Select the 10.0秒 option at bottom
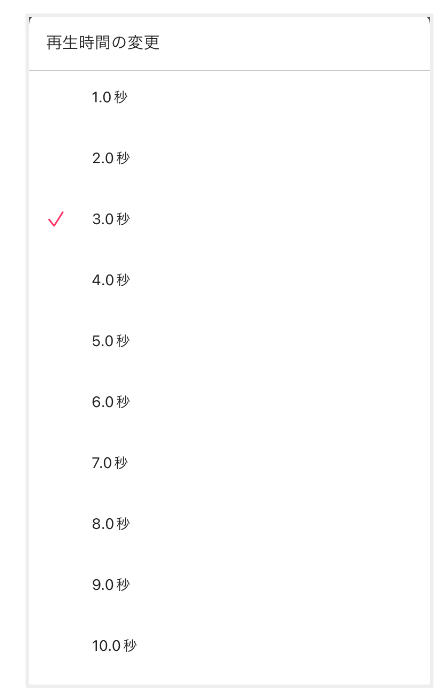The image size is (445, 694). [x=229, y=646]
